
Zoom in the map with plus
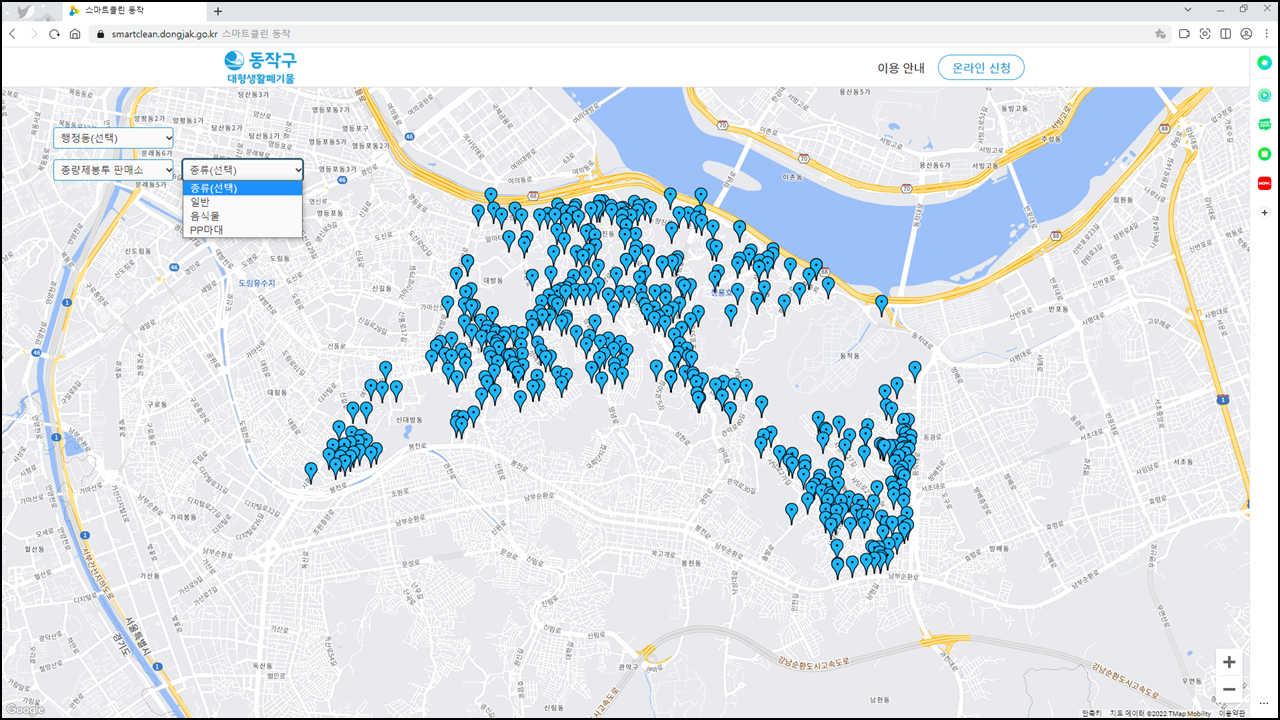click(1229, 662)
